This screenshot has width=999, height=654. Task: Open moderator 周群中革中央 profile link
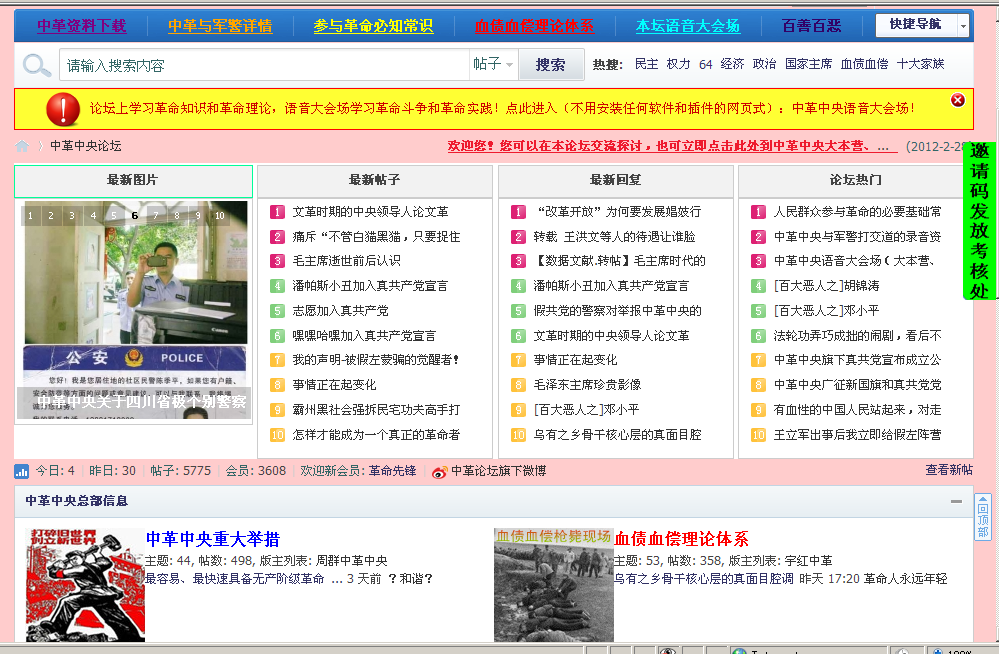[x=352, y=561]
